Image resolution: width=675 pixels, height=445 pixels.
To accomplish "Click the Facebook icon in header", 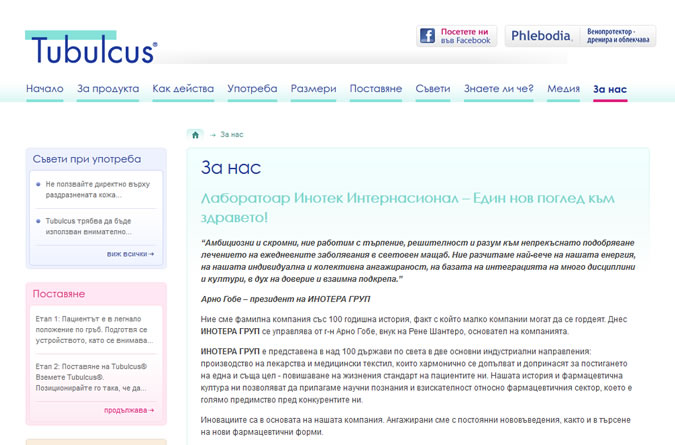I will 427,36.
